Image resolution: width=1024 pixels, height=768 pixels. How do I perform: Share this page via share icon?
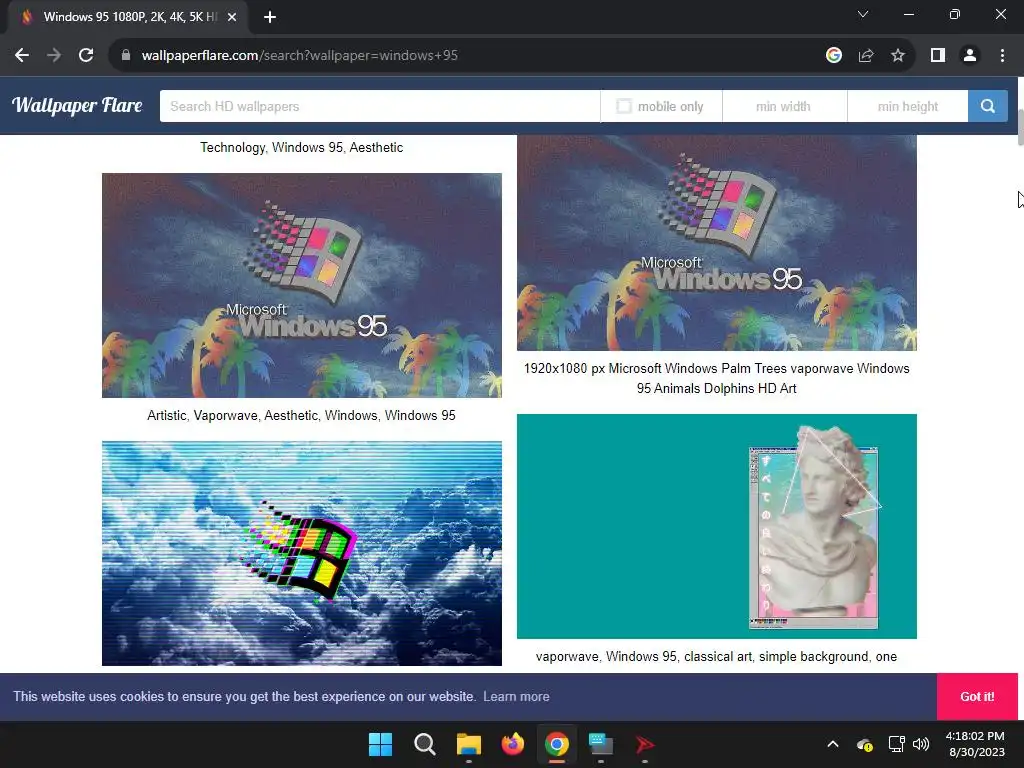pos(866,56)
